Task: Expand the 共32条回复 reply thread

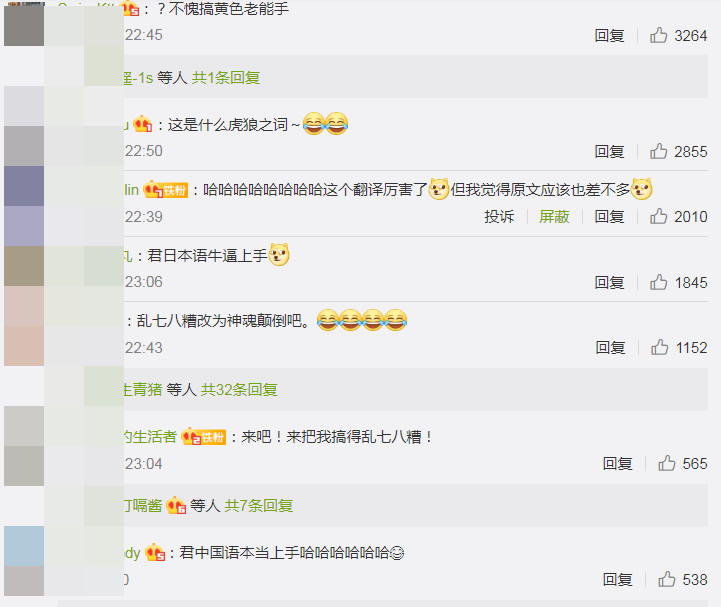Action: coord(239,389)
